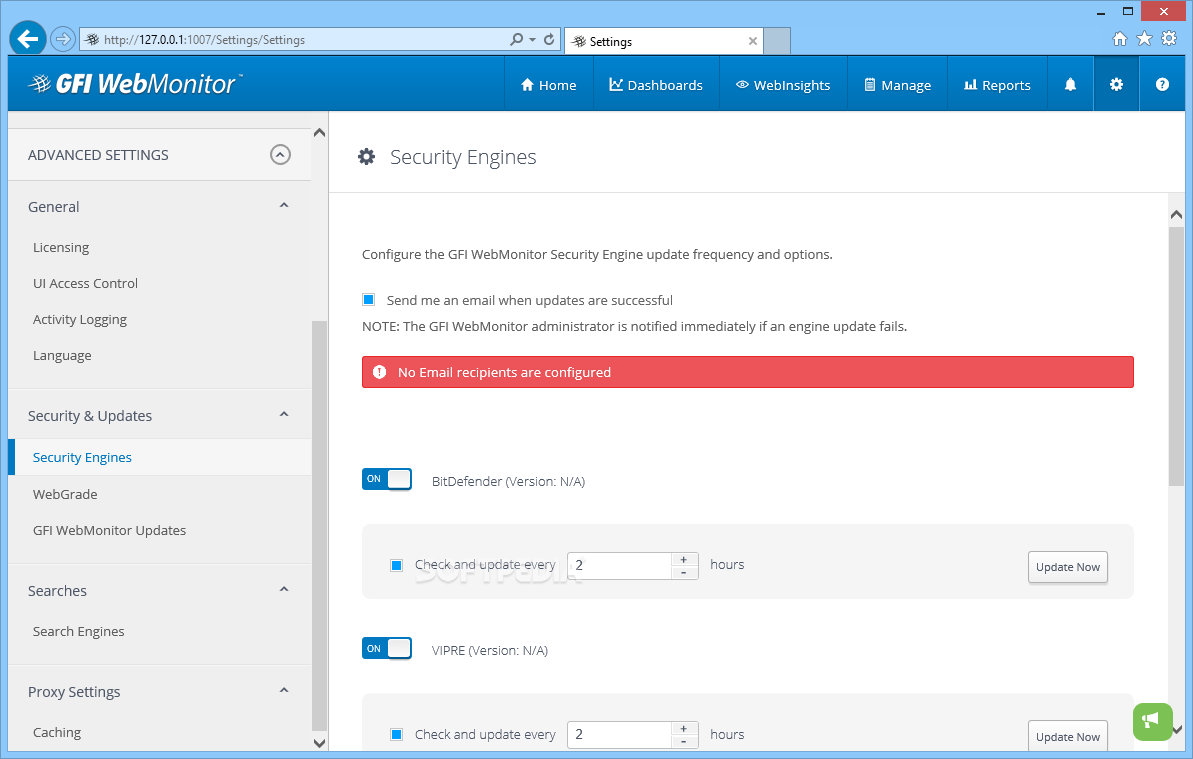Open Search Engines settings
Viewport: 1193px width, 759px height.
[x=78, y=631]
